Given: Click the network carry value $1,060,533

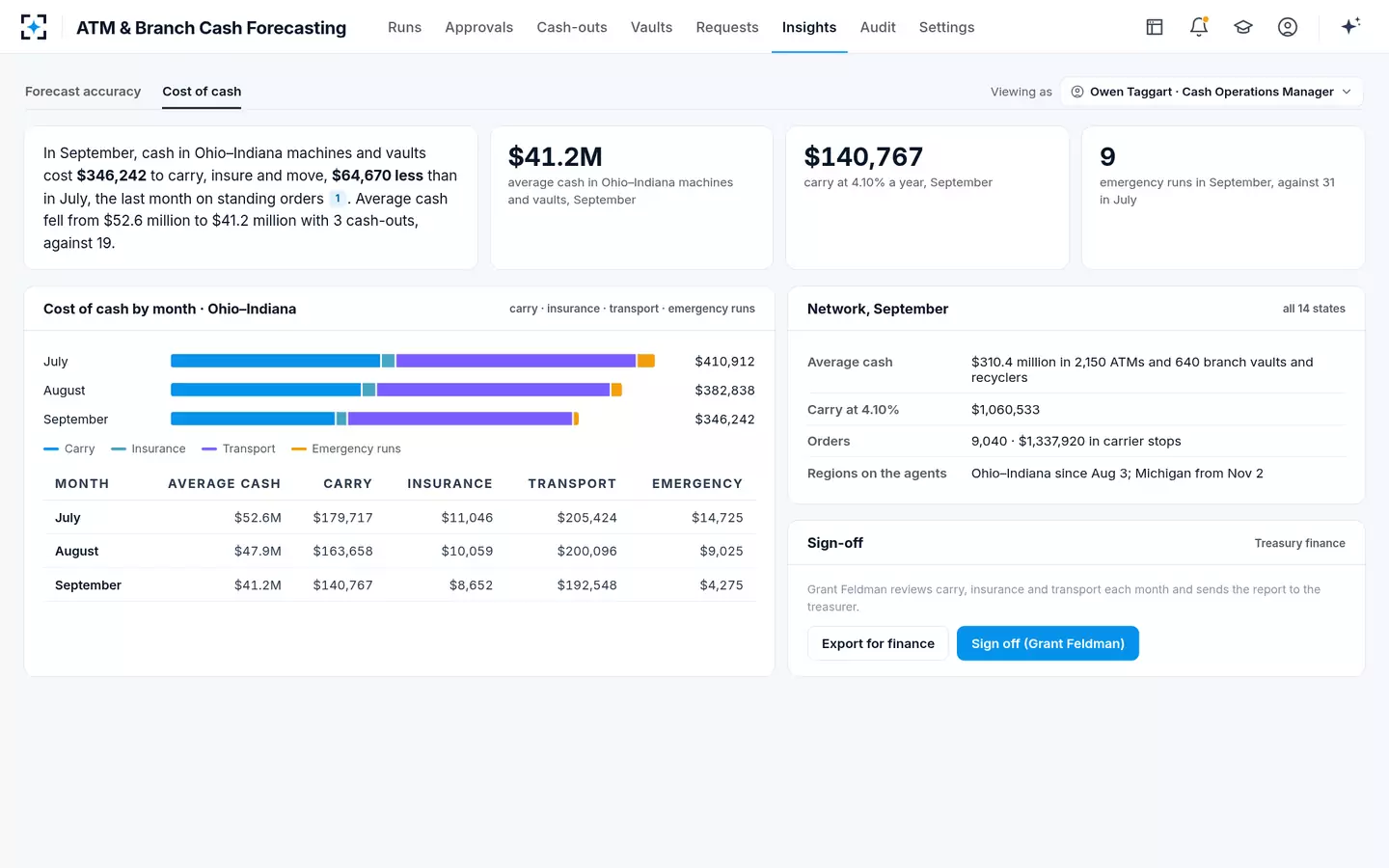Looking at the screenshot, I should [x=1005, y=410].
